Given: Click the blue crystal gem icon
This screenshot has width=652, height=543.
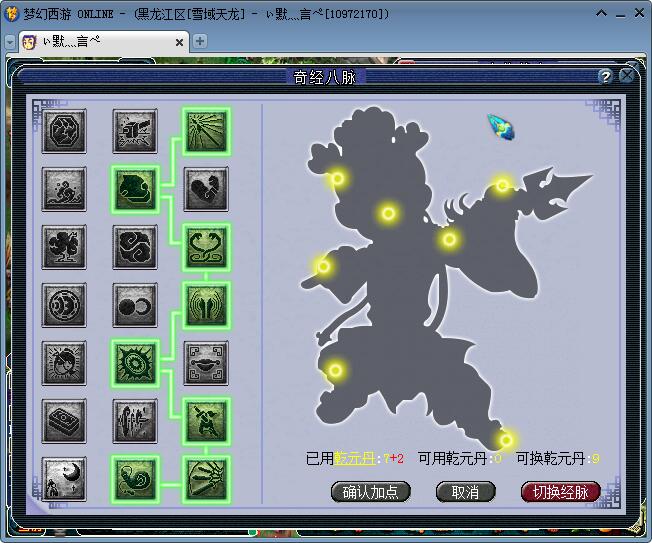Looking at the screenshot, I should (501, 127).
